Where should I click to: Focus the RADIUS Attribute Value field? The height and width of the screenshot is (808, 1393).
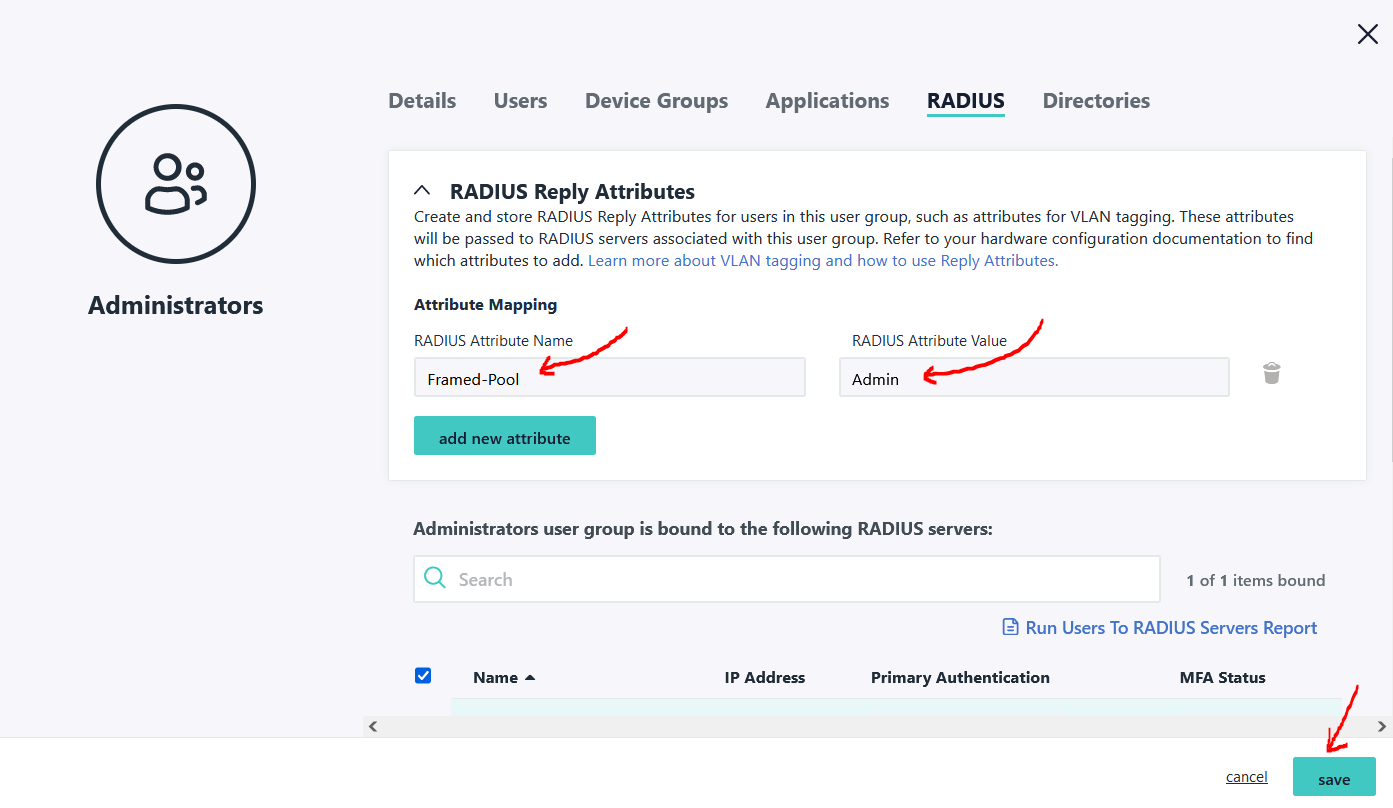[1034, 377]
